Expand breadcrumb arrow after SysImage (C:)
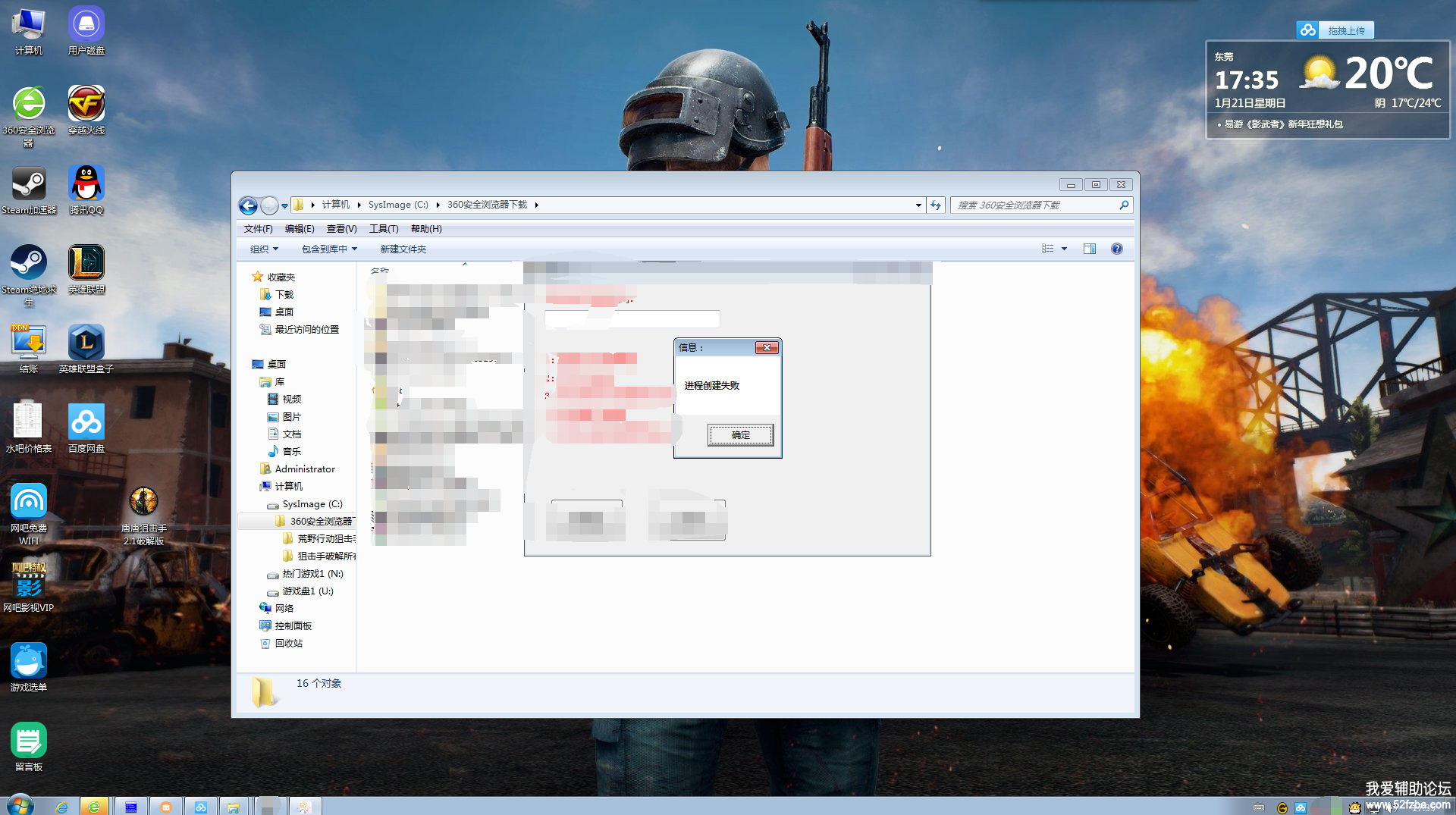The width and height of the screenshot is (1456, 815). click(x=438, y=205)
